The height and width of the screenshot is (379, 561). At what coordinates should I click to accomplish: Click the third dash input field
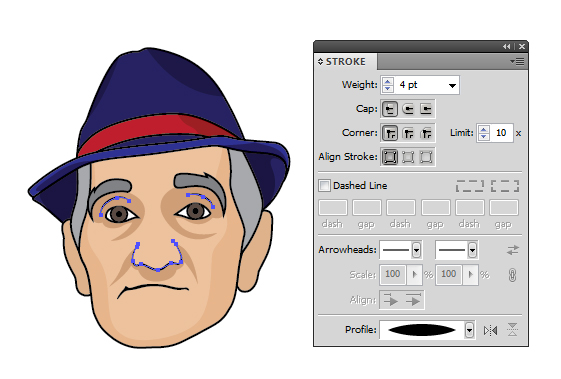click(470, 208)
